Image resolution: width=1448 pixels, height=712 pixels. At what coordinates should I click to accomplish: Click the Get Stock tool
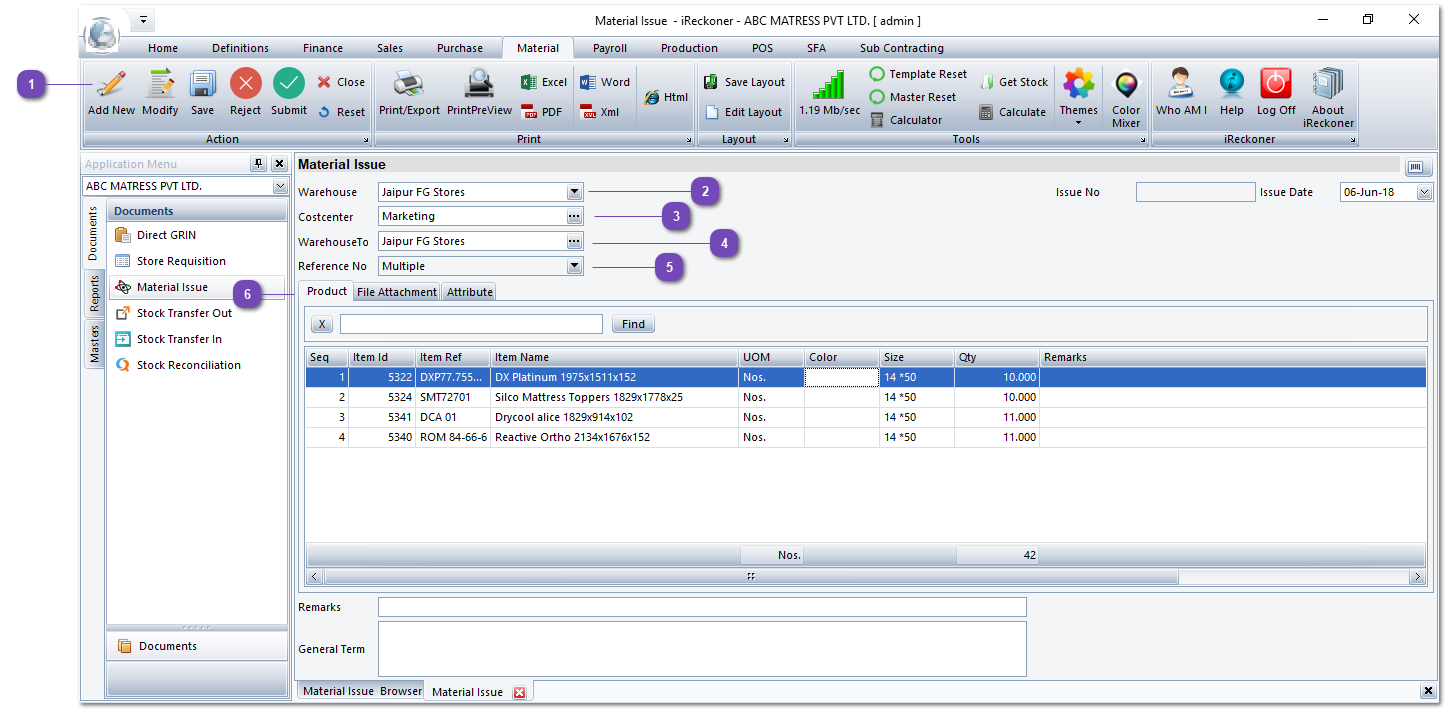[x=1013, y=82]
